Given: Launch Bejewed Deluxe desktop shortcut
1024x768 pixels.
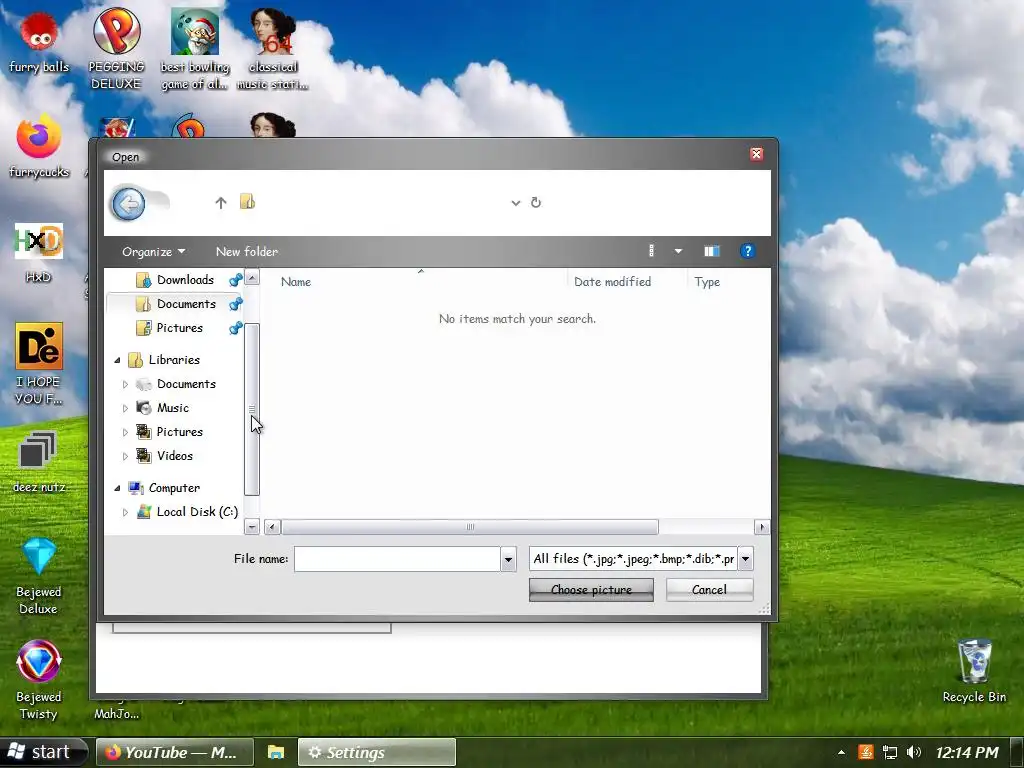Looking at the screenshot, I should 39,576.
